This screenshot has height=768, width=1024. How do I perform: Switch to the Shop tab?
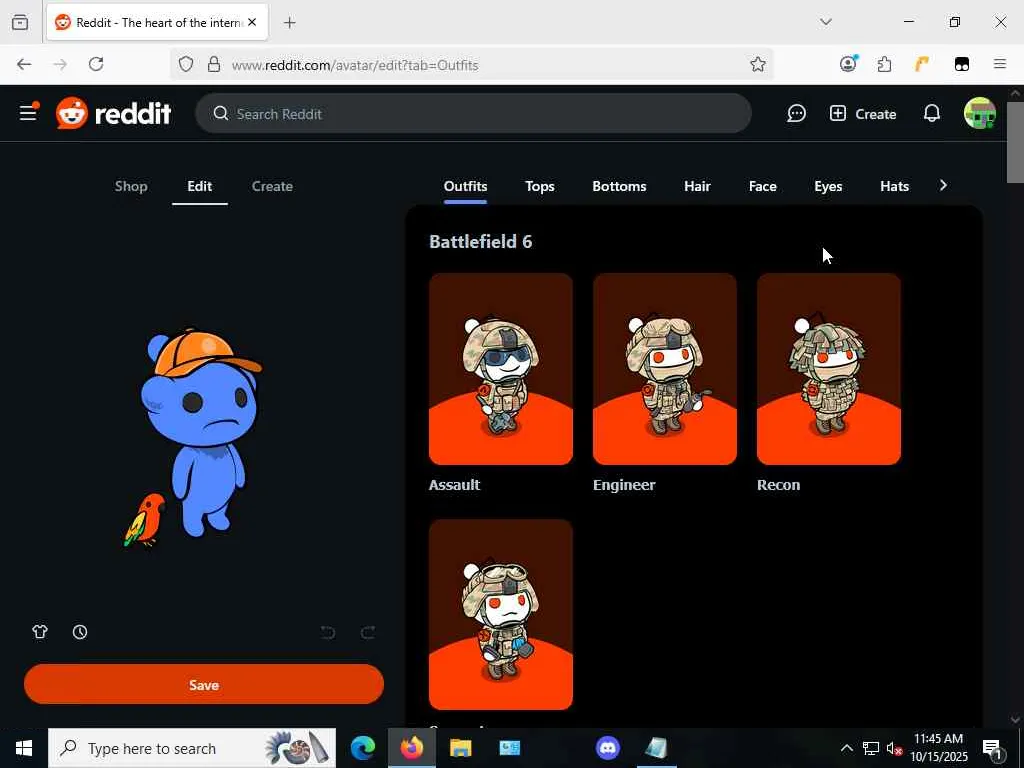(131, 186)
